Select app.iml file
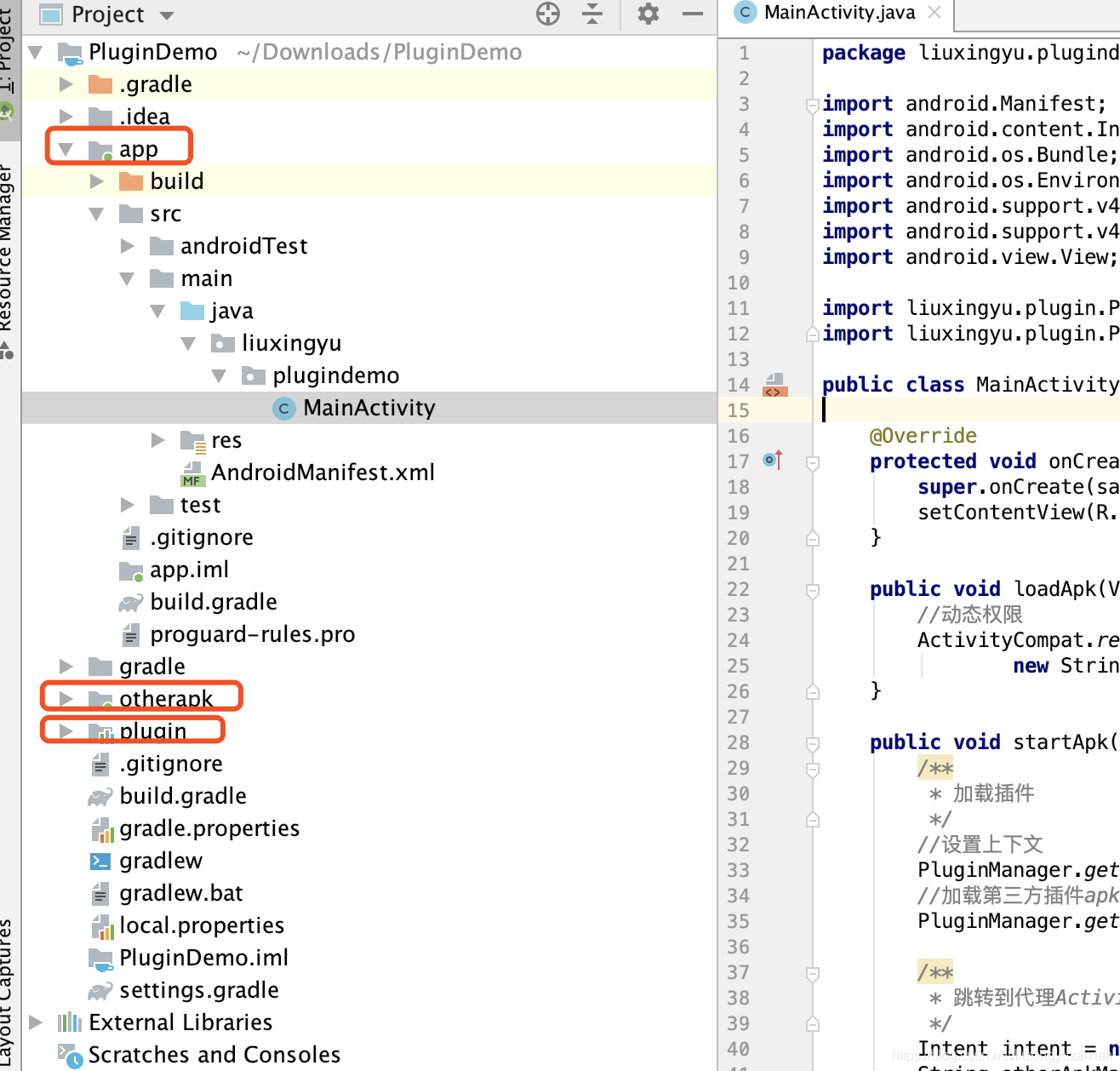Screen dimensions: 1120x1071 pos(189,570)
